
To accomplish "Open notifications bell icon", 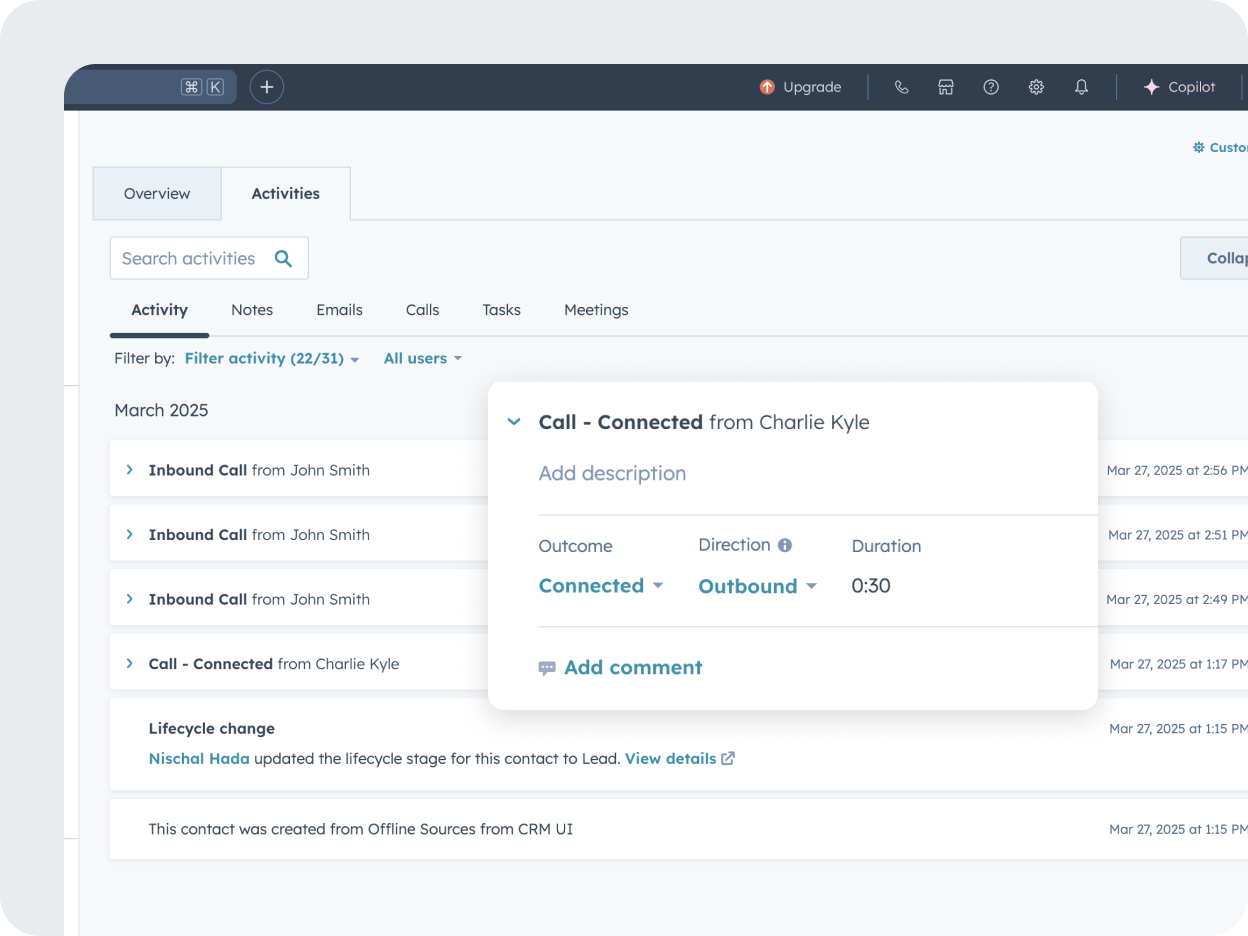I will pyautogui.click(x=1081, y=87).
